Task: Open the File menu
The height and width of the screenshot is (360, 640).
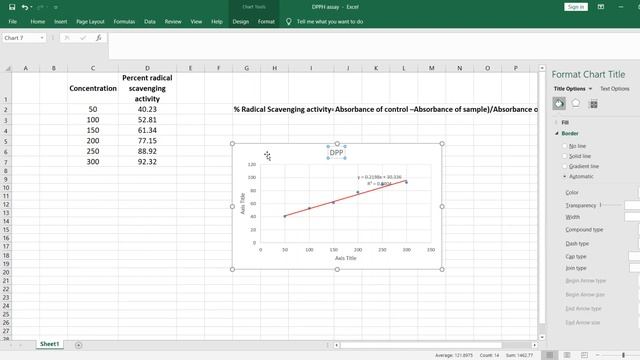Action: point(13,22)
